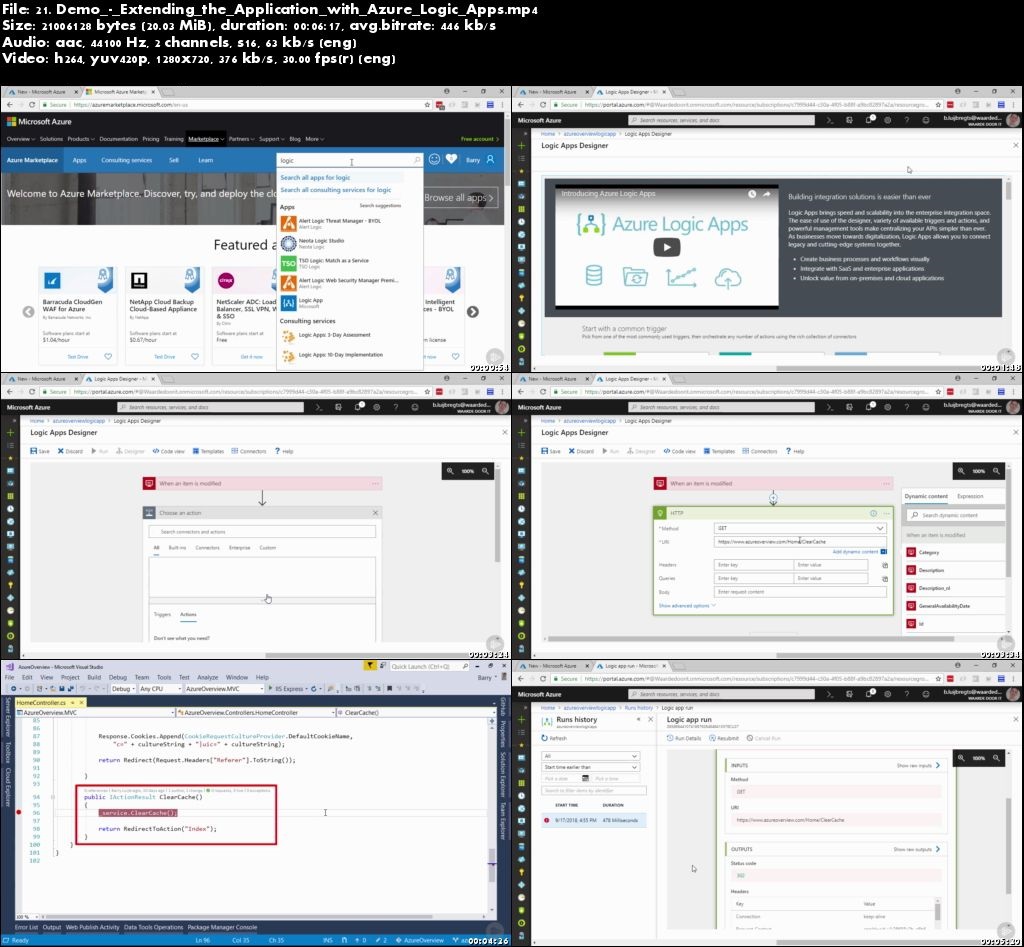Click the HTTP action info icon
This screenshot has height=947, width=1024.
[x=873, y=513]
